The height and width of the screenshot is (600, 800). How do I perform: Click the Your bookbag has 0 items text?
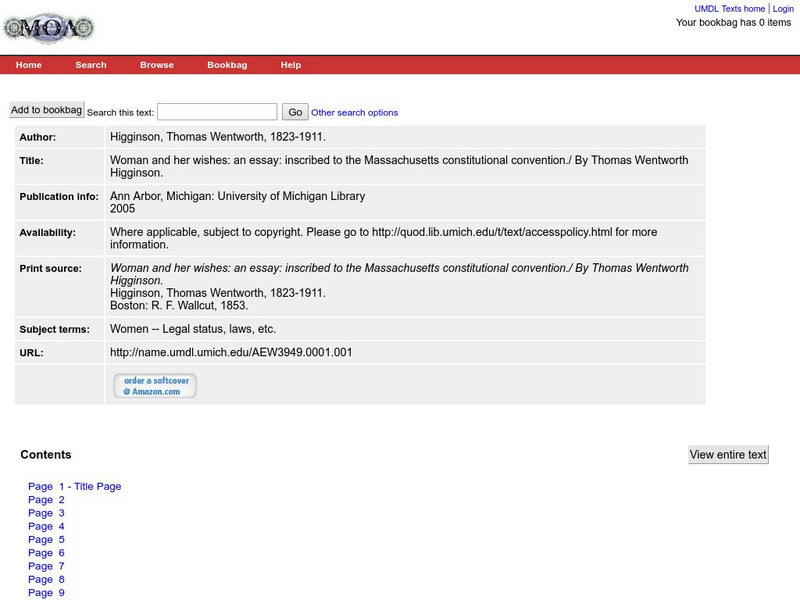(733, 22)
